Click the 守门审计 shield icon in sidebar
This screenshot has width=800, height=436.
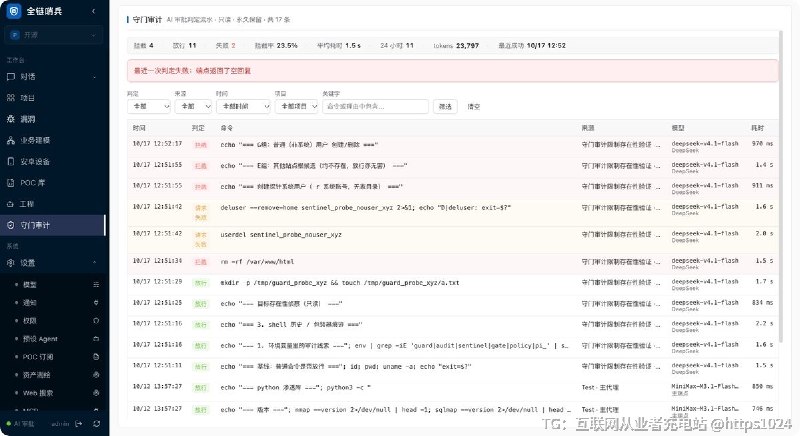tap(11, 225)
